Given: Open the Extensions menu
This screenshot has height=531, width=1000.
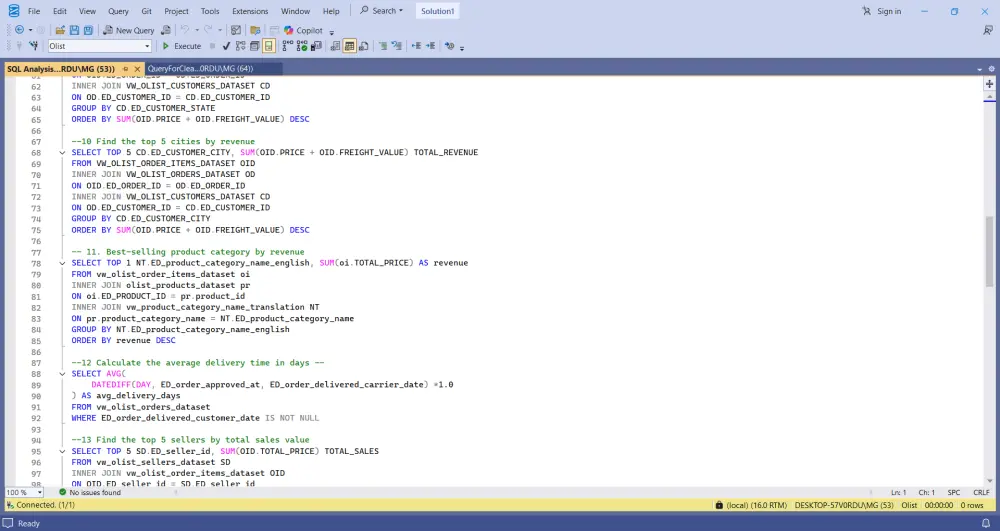Looking at the screenshot, I should click(250, 11).
